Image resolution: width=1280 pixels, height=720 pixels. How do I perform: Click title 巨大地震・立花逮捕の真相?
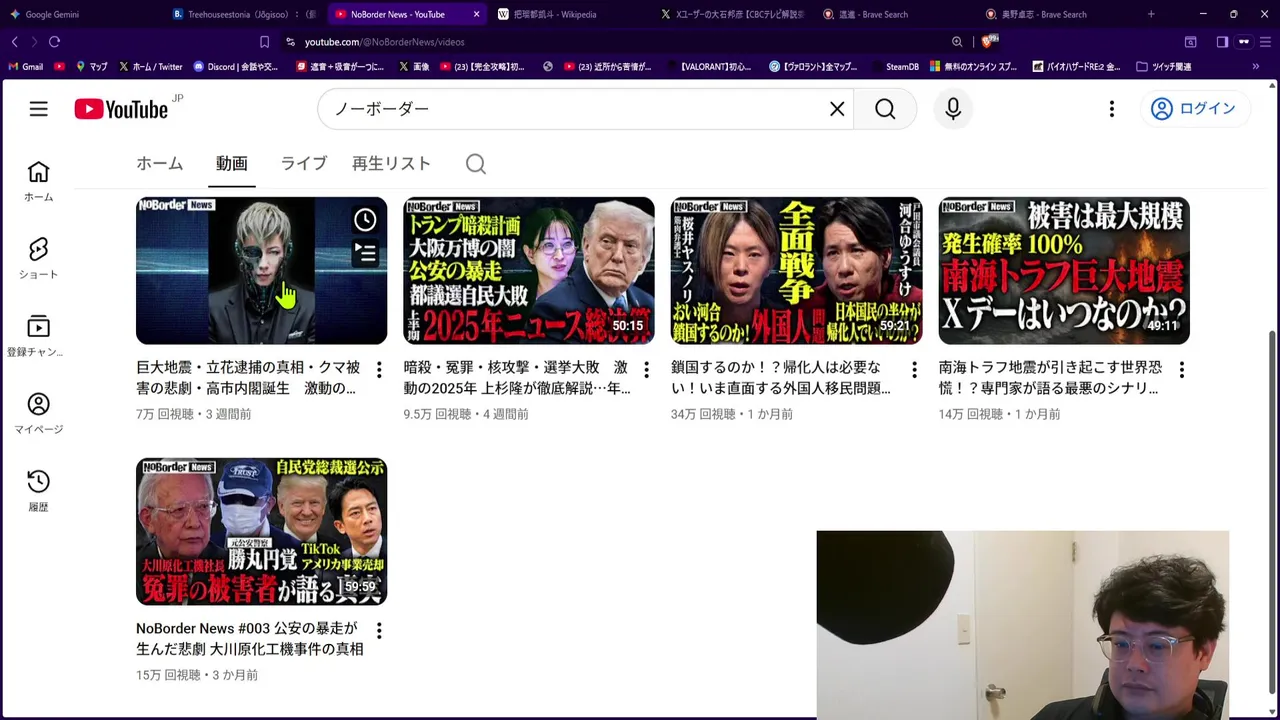[246, 378]
